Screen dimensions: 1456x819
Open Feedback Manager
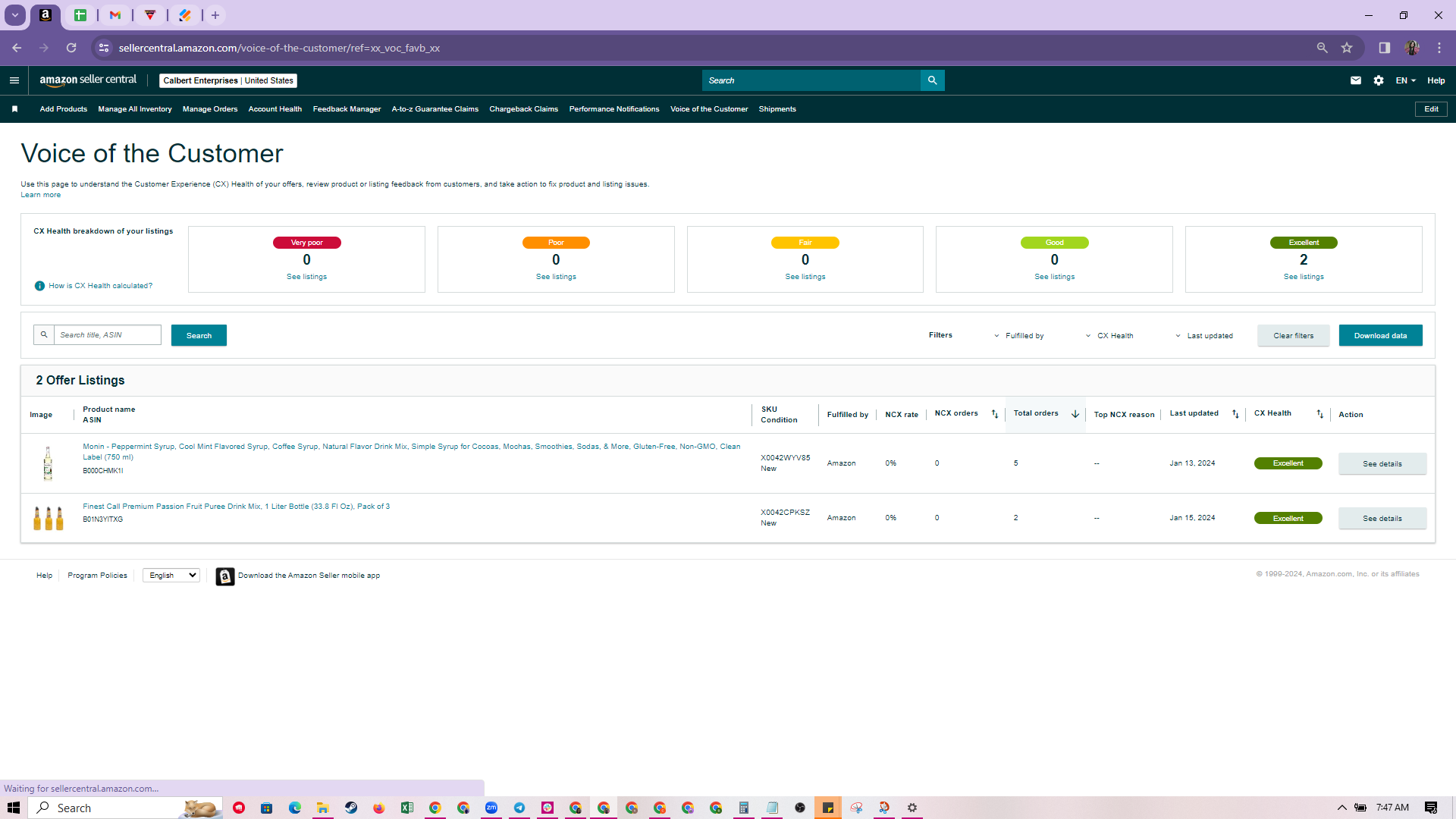coord(347,109)
